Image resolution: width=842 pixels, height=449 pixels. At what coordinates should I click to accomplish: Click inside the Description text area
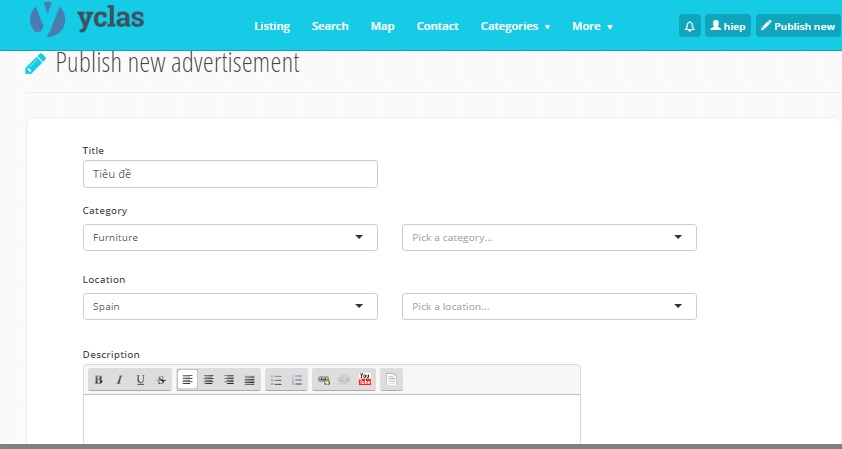tap(332, 419)
